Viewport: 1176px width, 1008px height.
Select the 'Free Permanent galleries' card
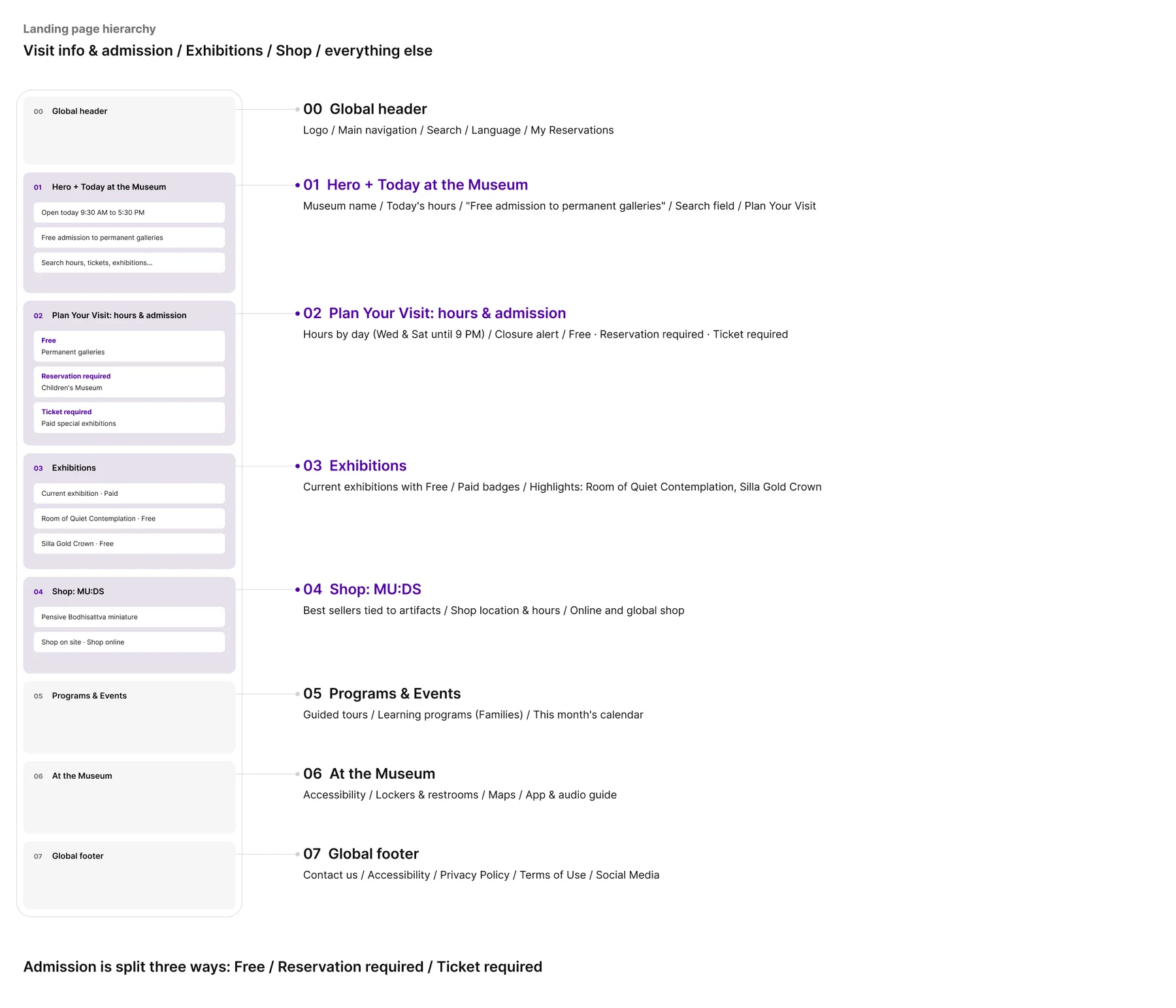click(129, 346)
